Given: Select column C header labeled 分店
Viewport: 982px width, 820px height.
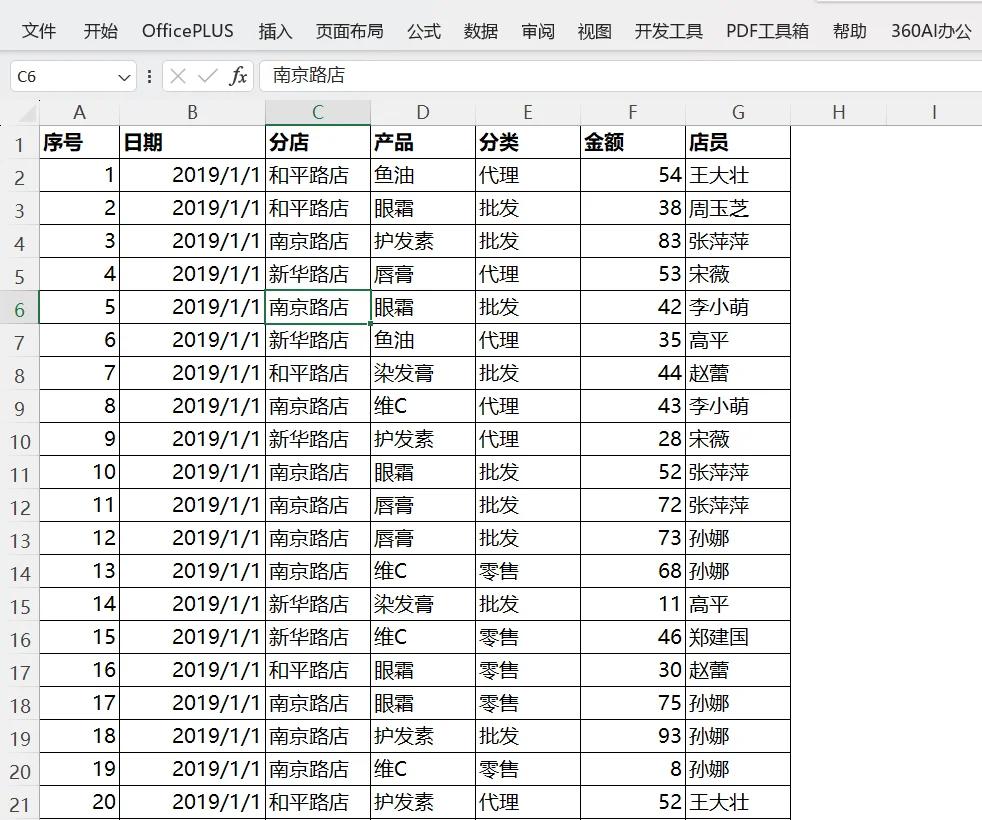Looking at the screenshot, I should [316, 111].
